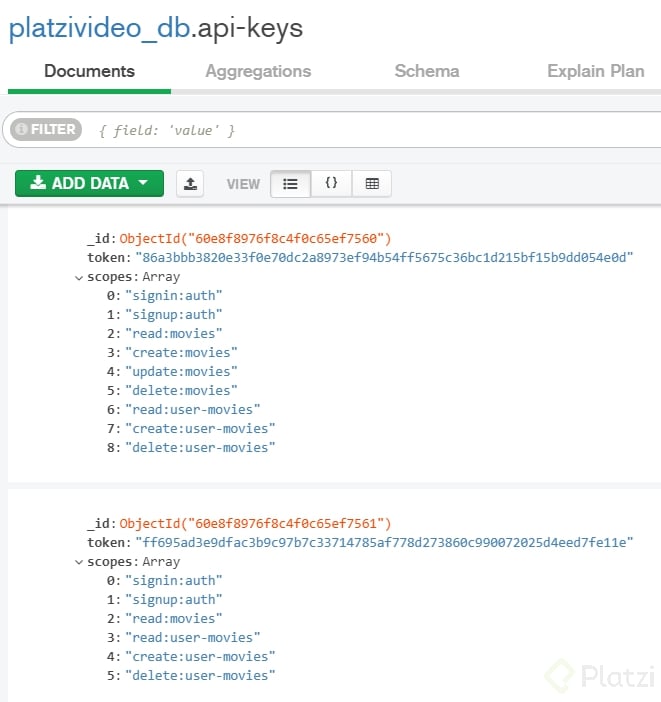The image size is (661, 702).
Task: Collapse scopes array in second document
Action: [x=80, y=562]
